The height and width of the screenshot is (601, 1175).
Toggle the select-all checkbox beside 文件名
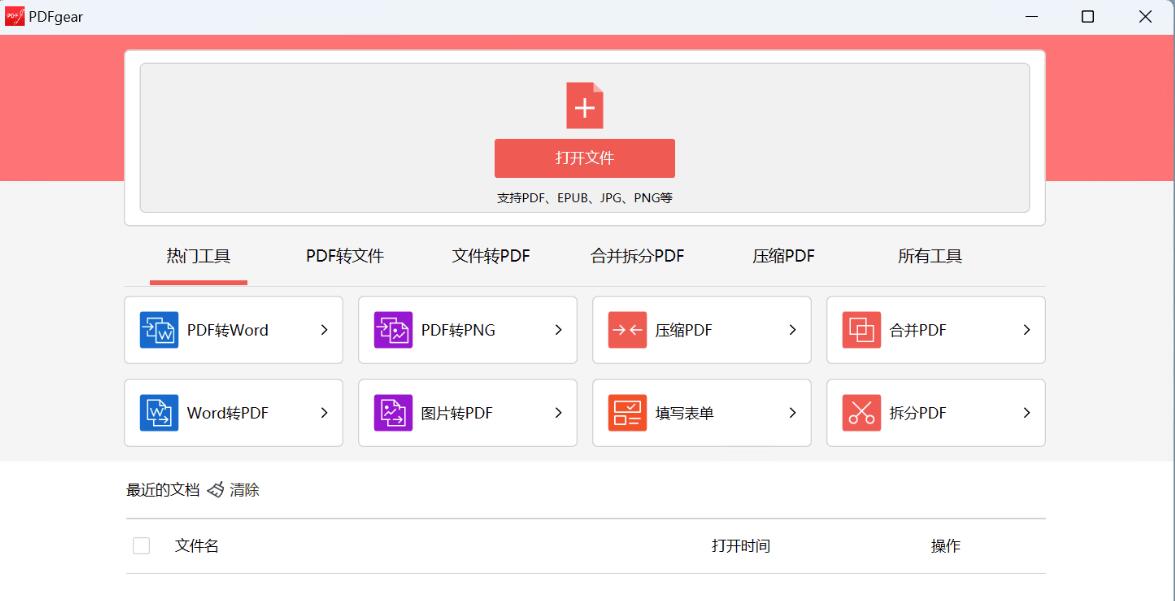(x=141, y=546)
